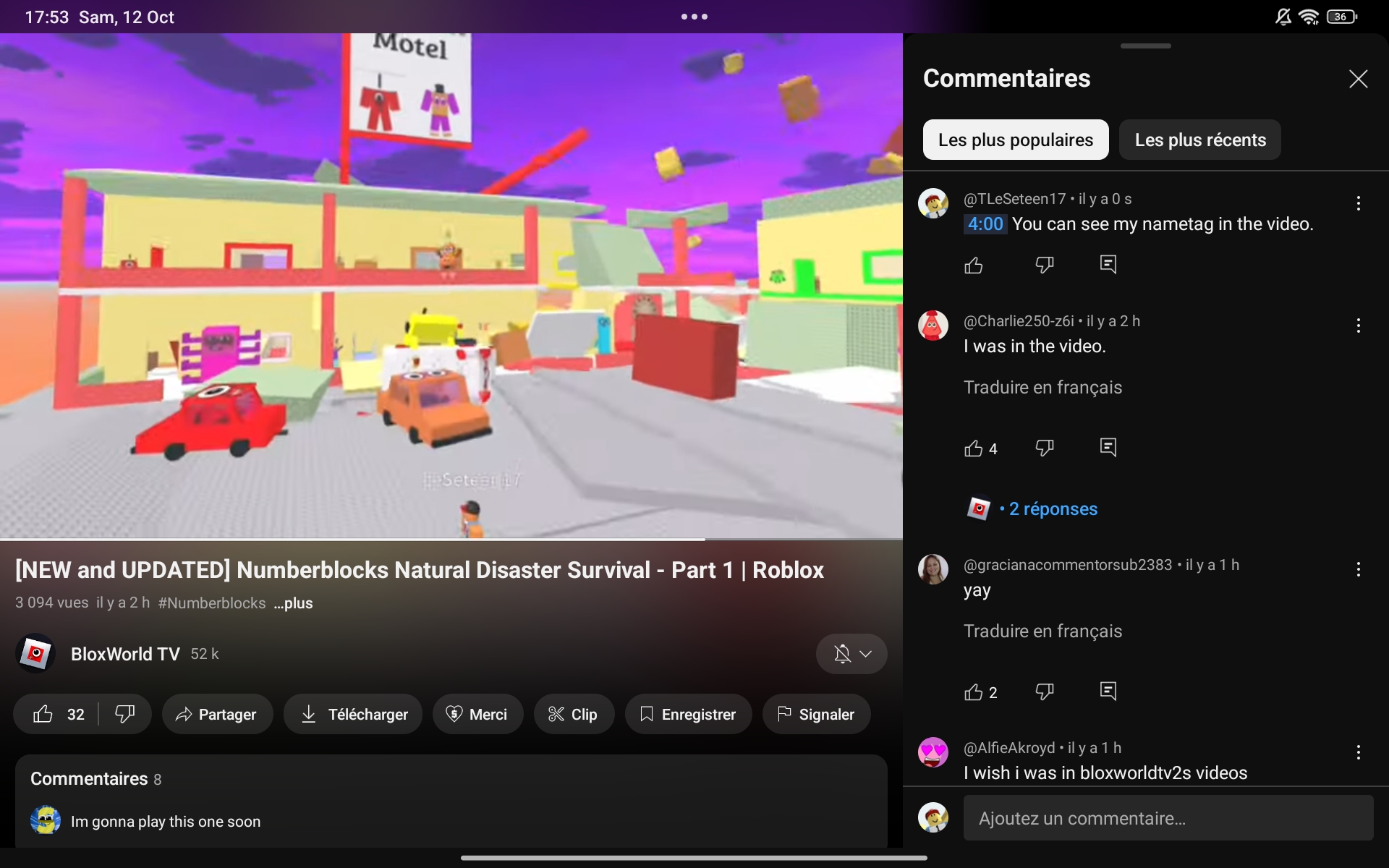Translate 'I was in the video.' to French
The height and width of the screenshot is (868, 1389).
pos(1042,388)
